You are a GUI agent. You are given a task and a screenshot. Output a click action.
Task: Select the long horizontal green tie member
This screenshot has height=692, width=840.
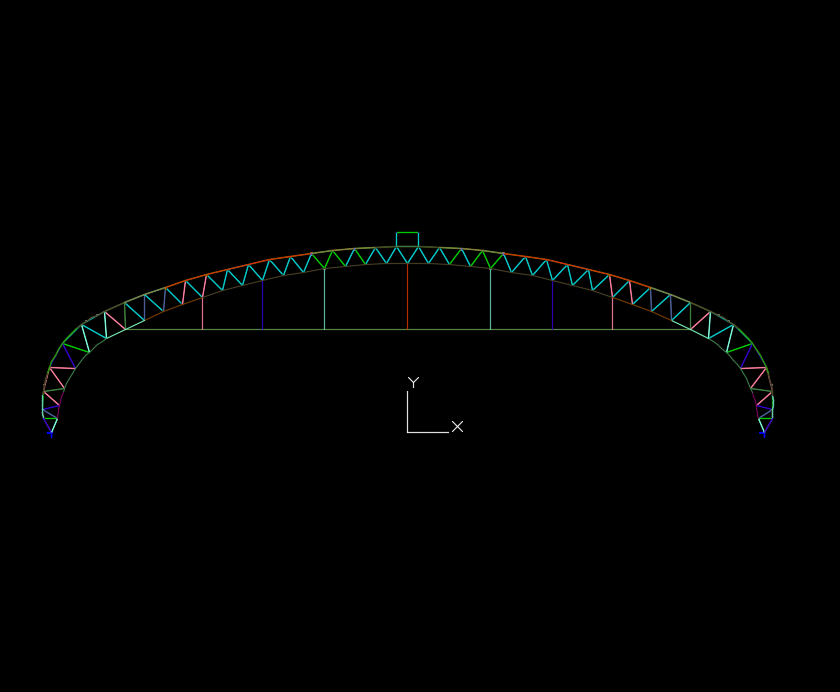pos(408,329)
